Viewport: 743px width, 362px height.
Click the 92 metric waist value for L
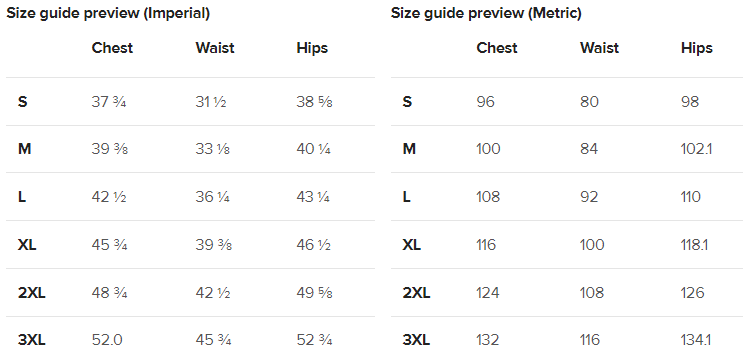coord(589,197)
